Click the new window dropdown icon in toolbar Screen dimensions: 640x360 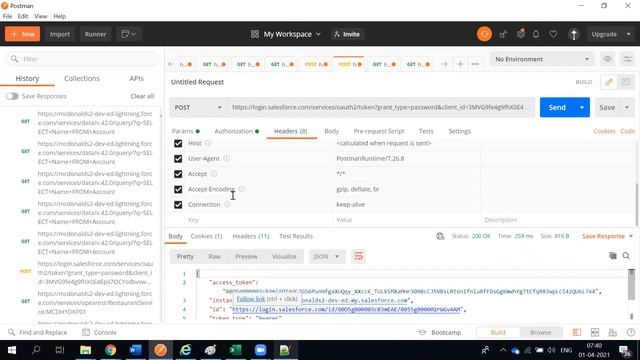point(129,34)
